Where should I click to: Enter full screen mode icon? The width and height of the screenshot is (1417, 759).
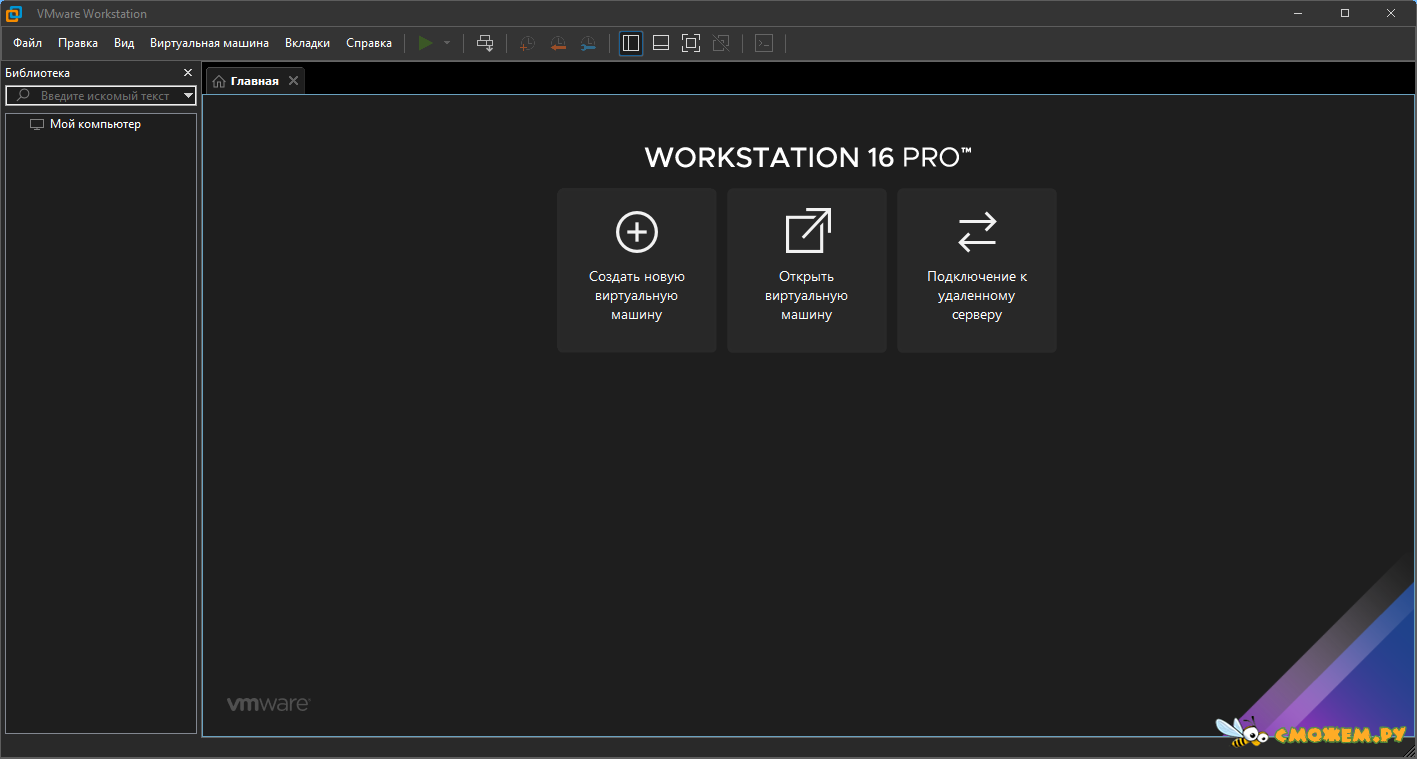(x=691, y=43)
